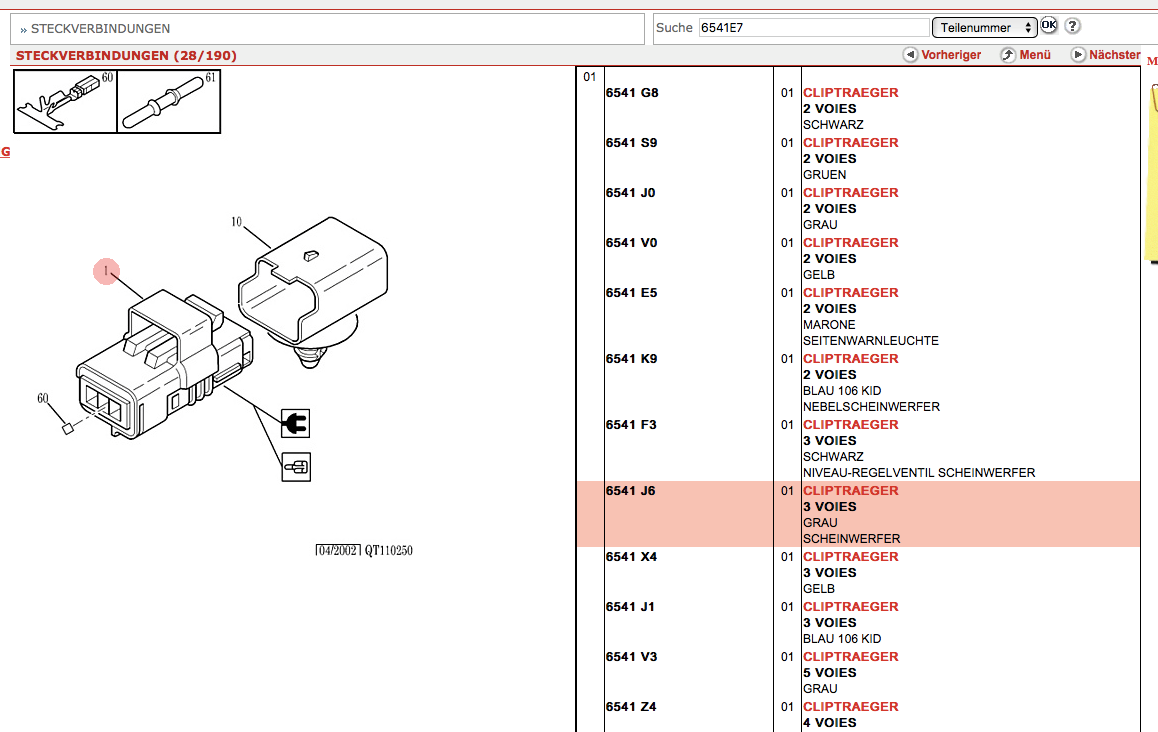
Task: Click NIVEAU-REGELVENTIL SCHEINWERFER description
Action: pyautogui.click(x=919, y=473)
